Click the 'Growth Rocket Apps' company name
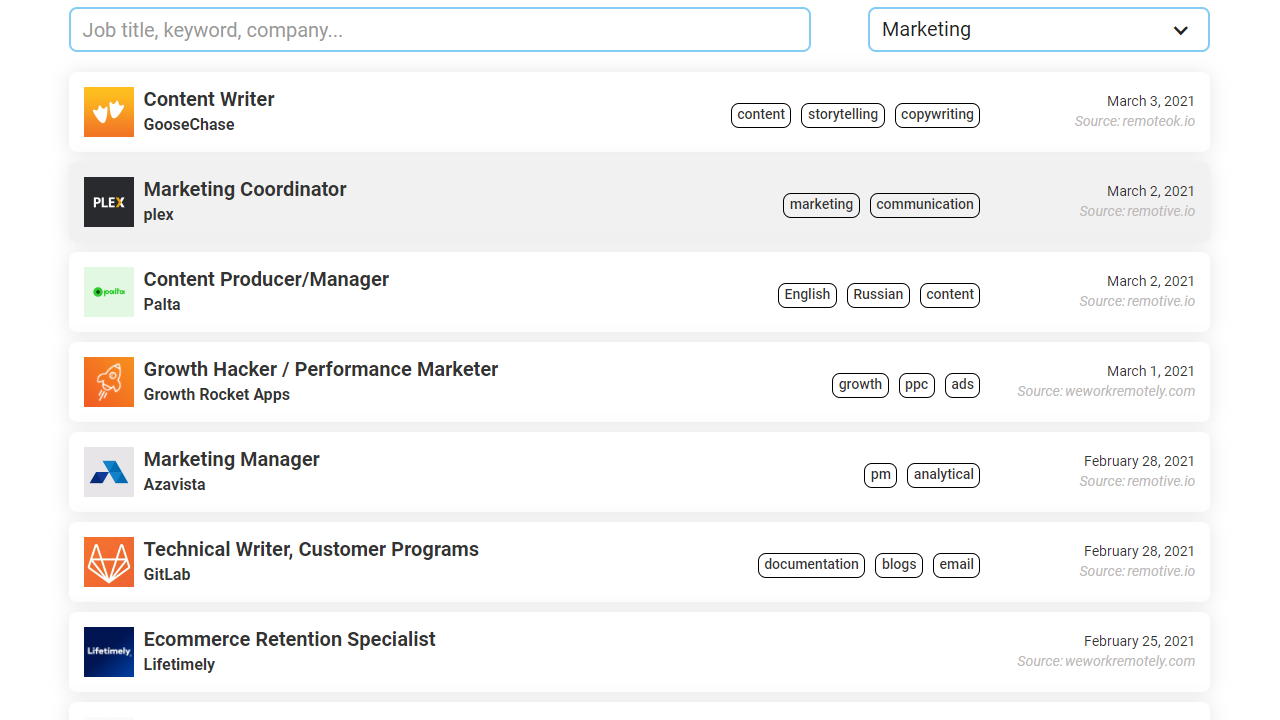 coord(217,395)
